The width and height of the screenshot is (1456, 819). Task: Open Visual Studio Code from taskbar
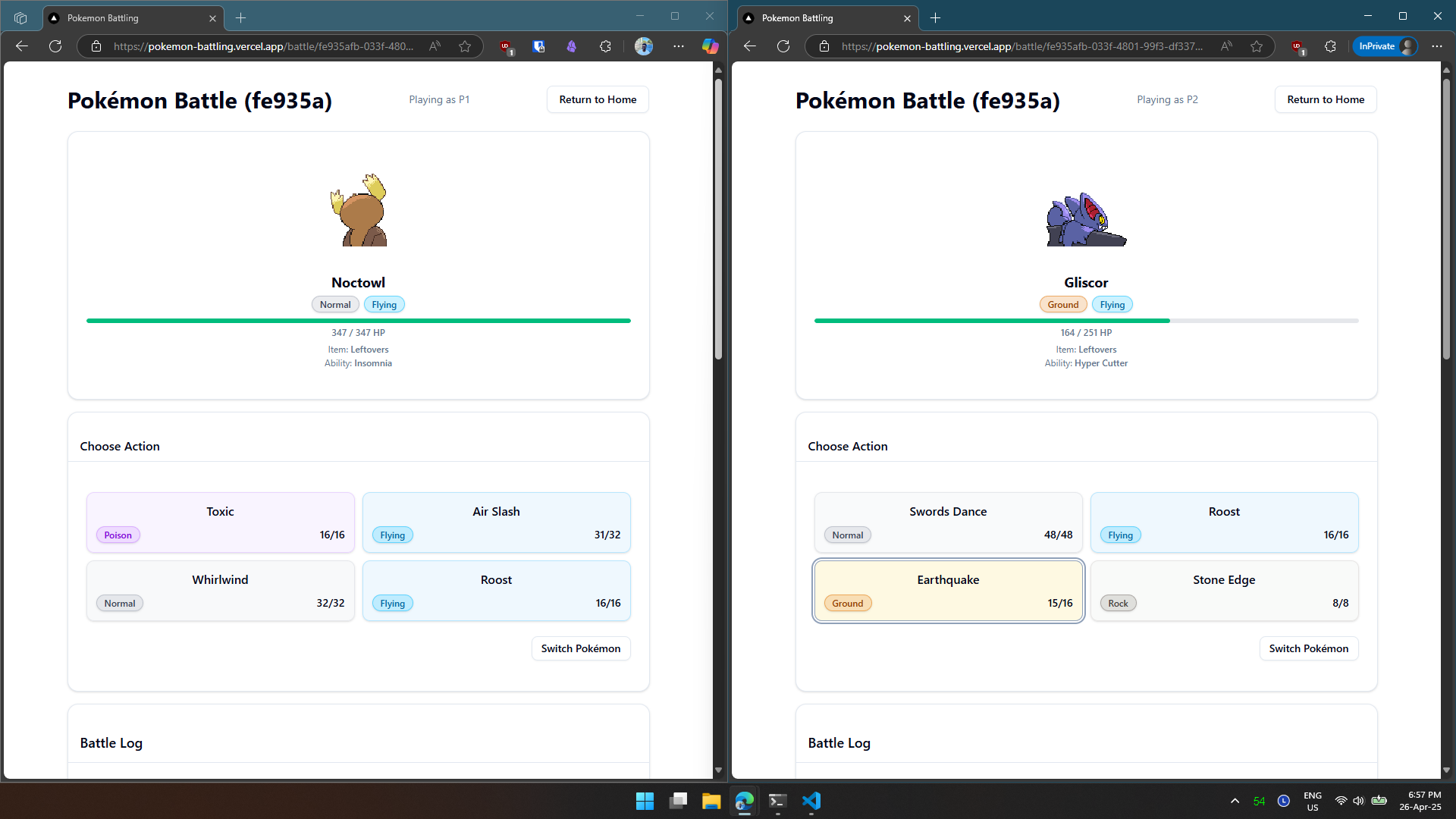coord(811,801)
